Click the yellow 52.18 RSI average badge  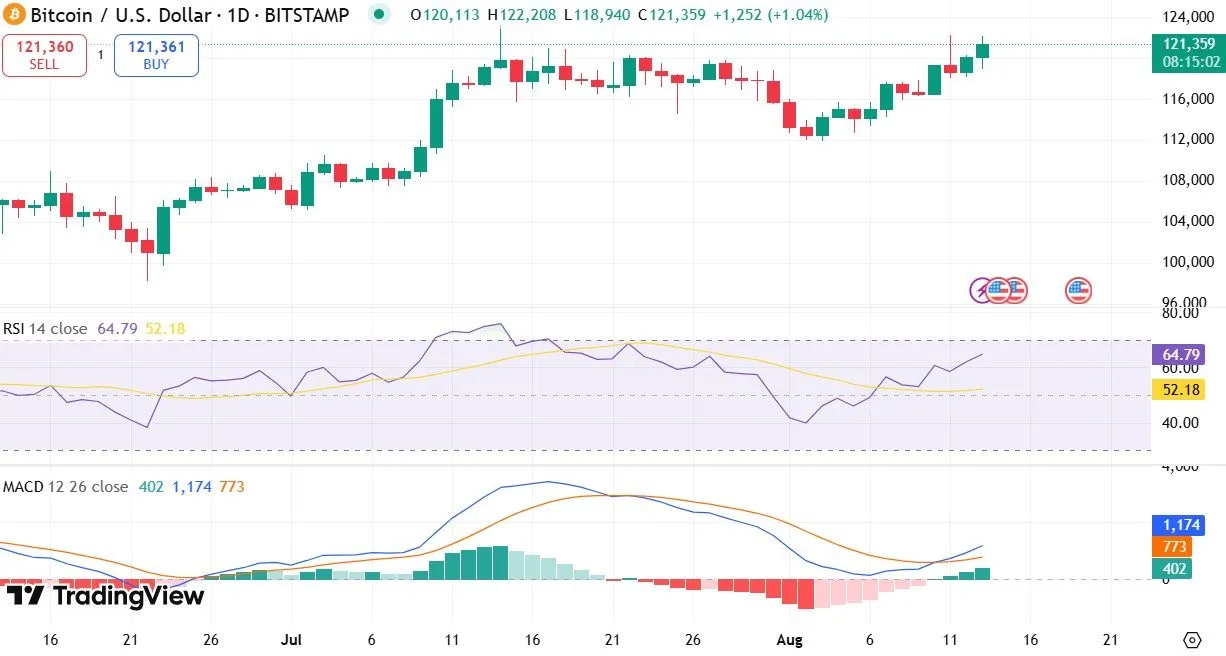click(1180, 390)
